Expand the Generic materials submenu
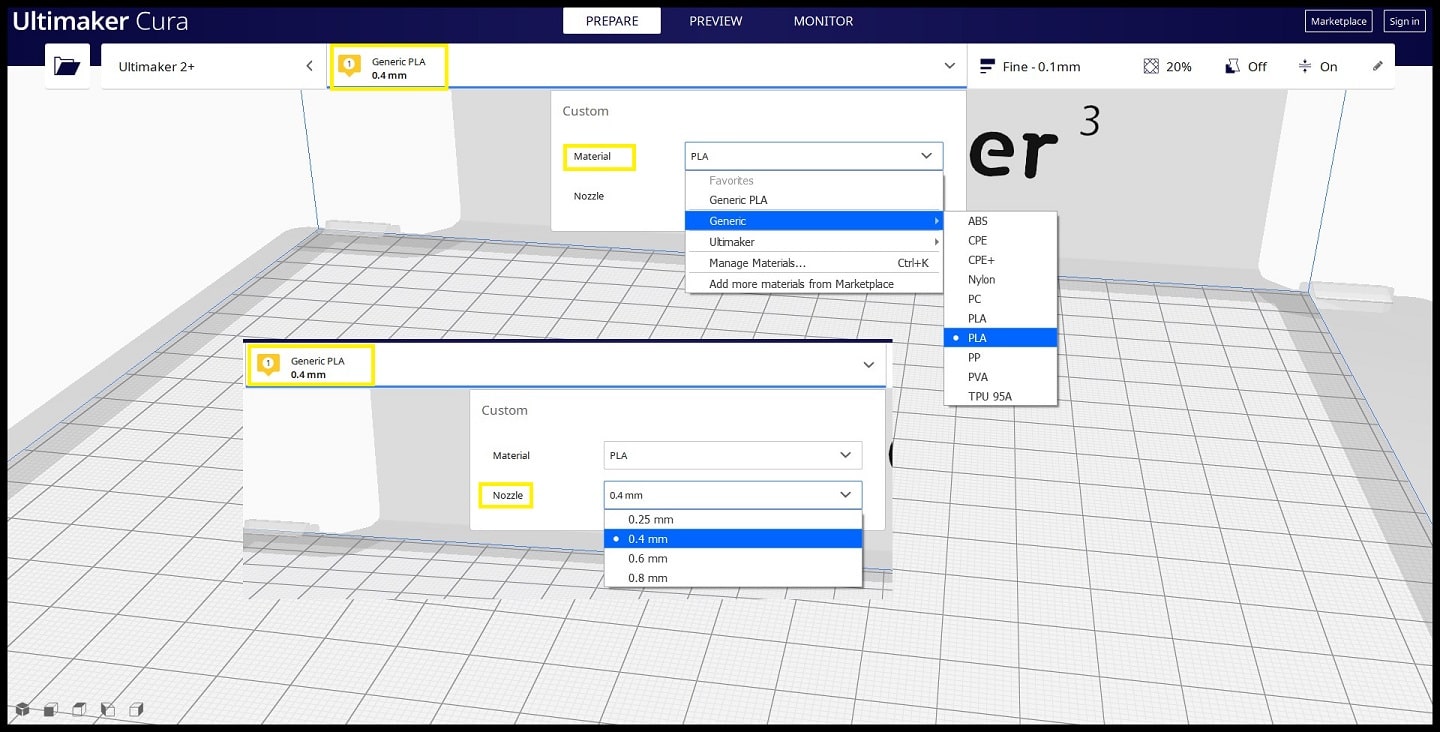This screenshot has height=732, width=1440. coord(814,221)
